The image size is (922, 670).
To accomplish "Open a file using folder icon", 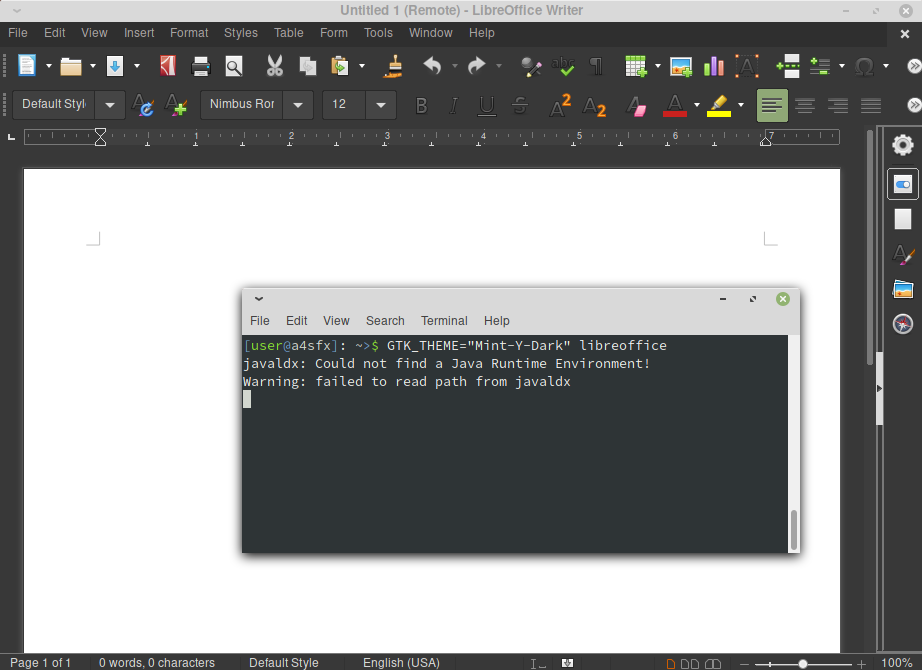I will [71, 66].
